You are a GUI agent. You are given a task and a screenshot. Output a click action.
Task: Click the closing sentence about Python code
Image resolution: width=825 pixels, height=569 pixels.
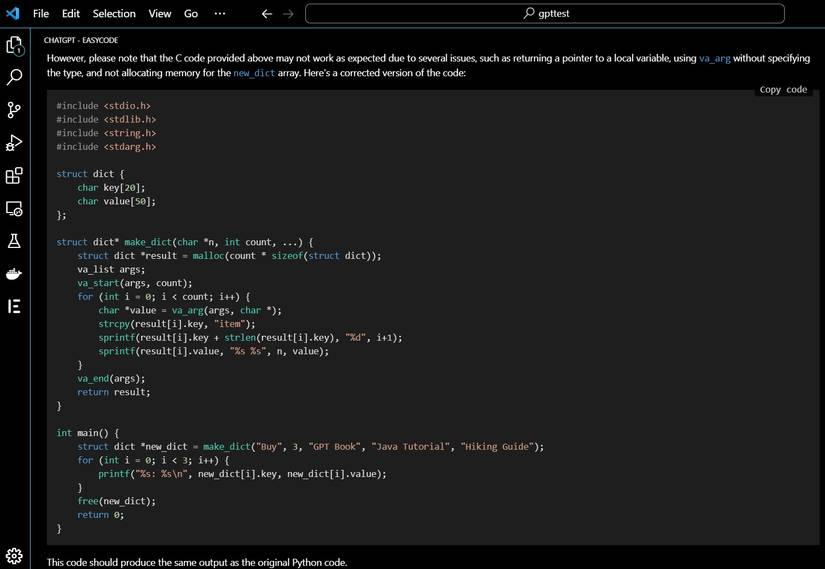[197, 562]
